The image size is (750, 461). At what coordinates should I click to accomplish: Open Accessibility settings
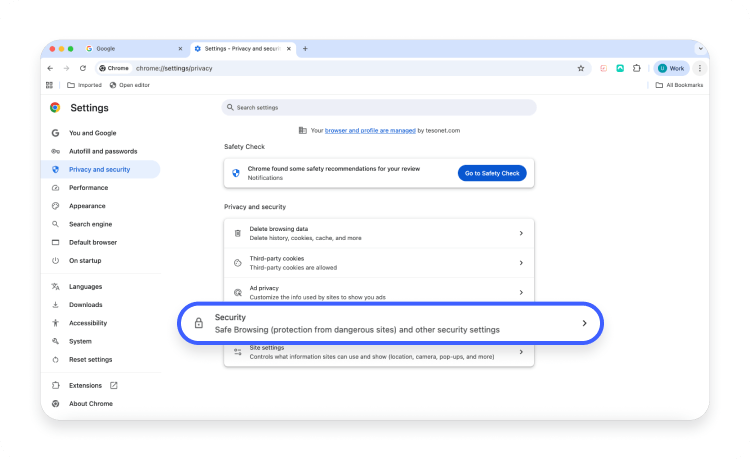point(88,323)
